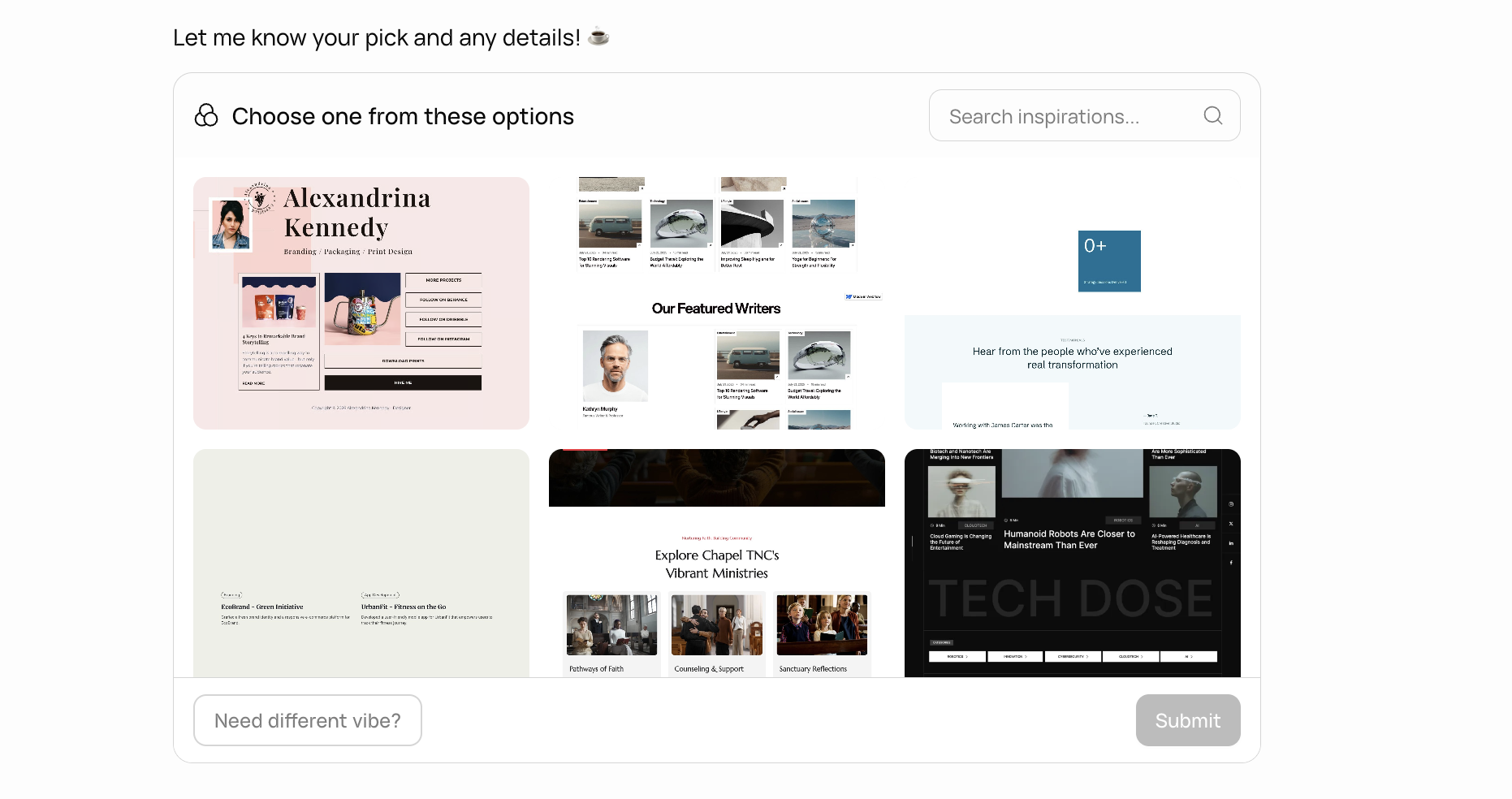Viewport: 1512px width, 799px height.
Task: Click the Humanoid Robots headline text
Action: point(1069,539)
